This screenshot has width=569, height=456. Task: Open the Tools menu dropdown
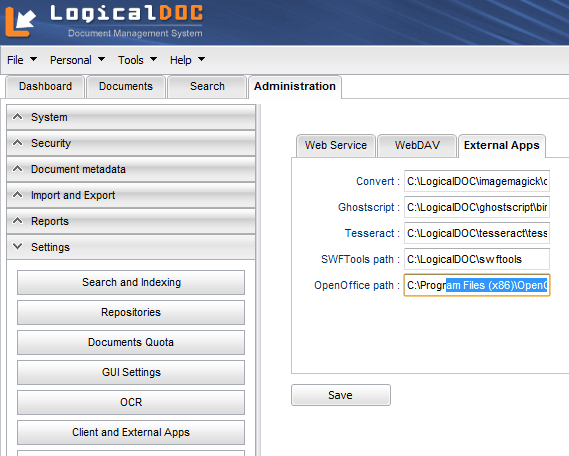(137, 60)
